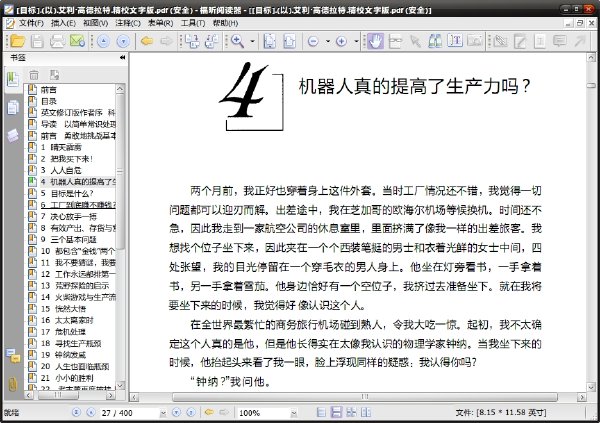The image size is (600, 423).
Task: Open the magnifier tool dropdown arrow
Action: pos(252,41)
